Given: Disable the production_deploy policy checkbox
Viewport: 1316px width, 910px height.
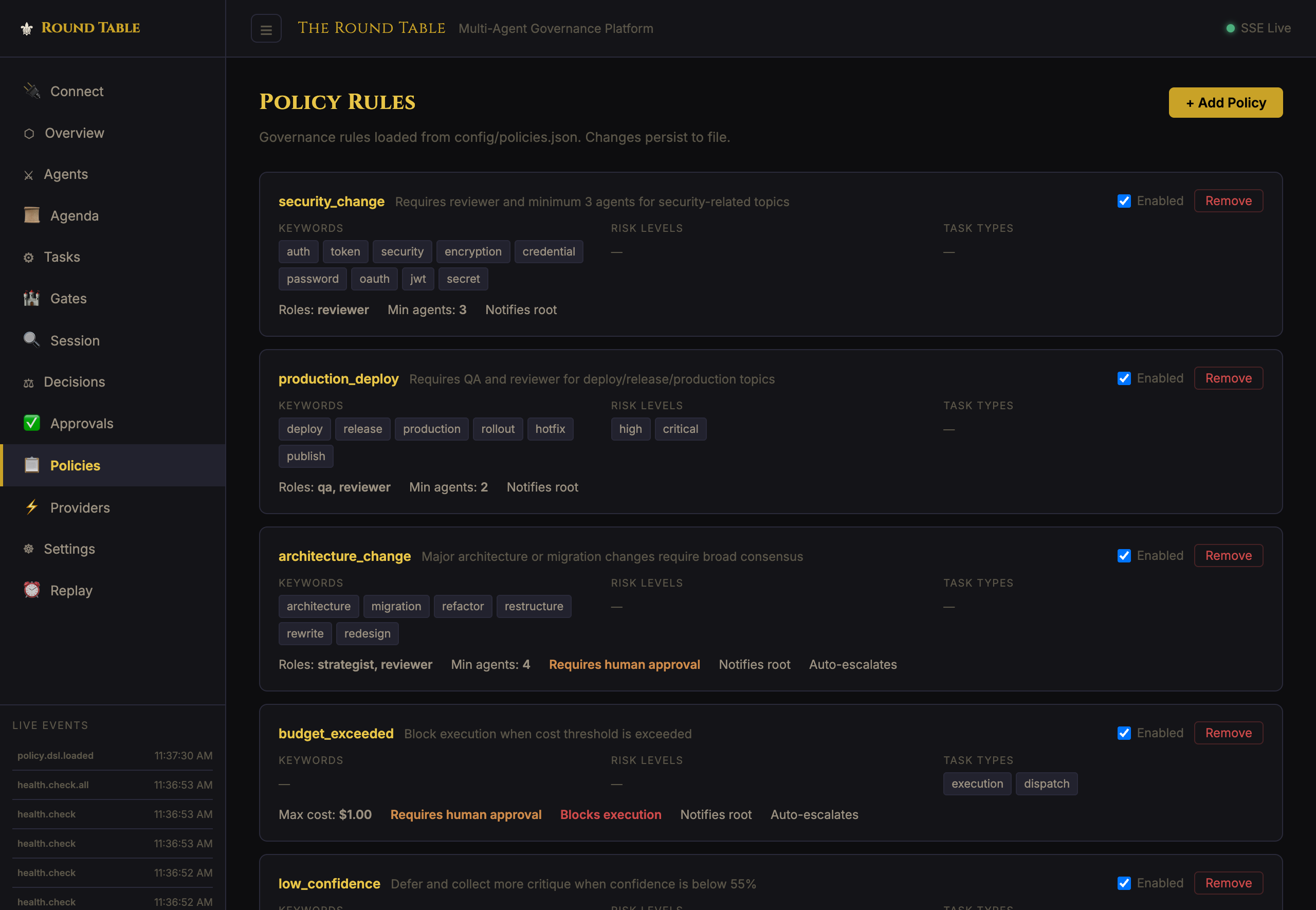Looking at the screenshot, I should [x=1124, y=378].
